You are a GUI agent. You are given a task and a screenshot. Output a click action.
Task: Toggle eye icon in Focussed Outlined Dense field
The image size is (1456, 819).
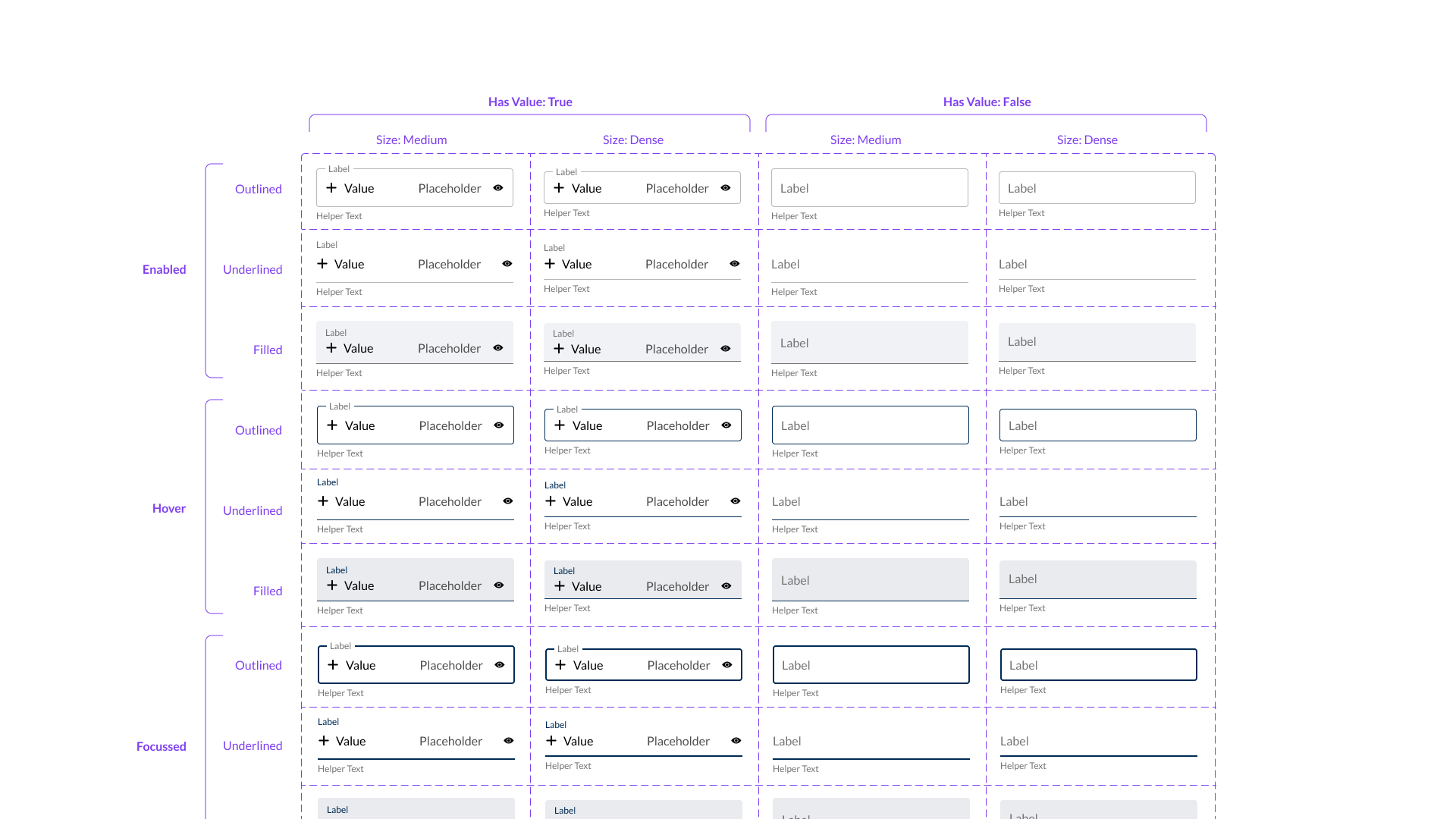pos(727,665)
